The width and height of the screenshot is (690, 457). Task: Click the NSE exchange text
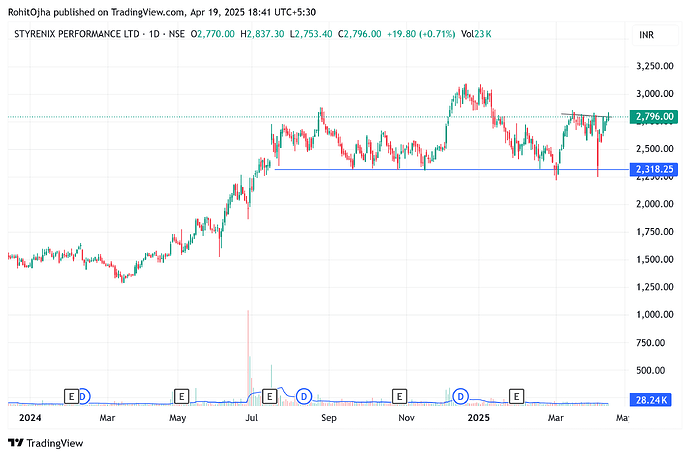pyautogui.click(x=177, y=34)
